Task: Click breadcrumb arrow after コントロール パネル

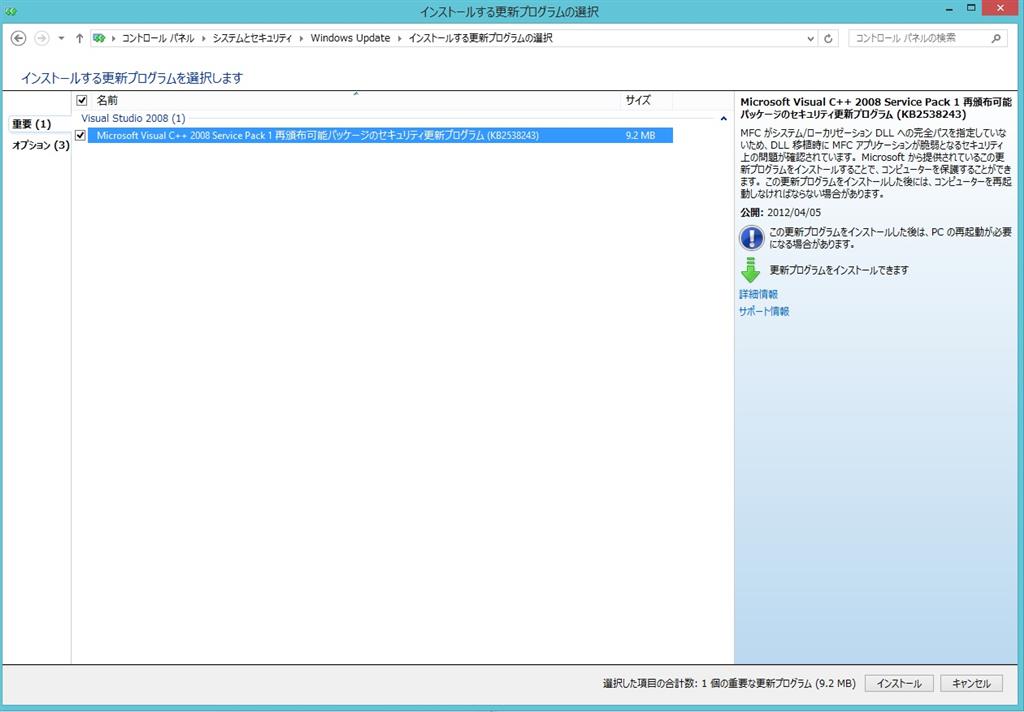Action: (x=203, y=39)
